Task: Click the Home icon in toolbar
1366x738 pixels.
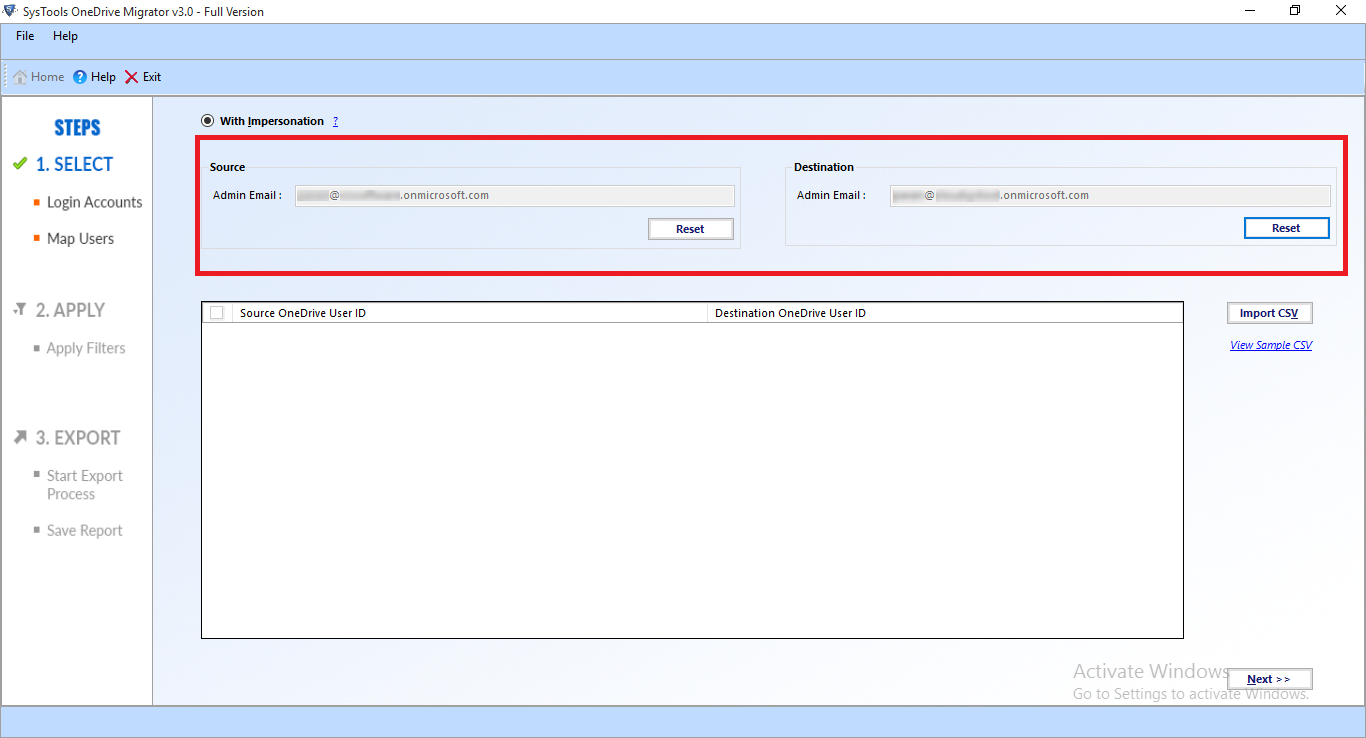Action: [20, 77]
